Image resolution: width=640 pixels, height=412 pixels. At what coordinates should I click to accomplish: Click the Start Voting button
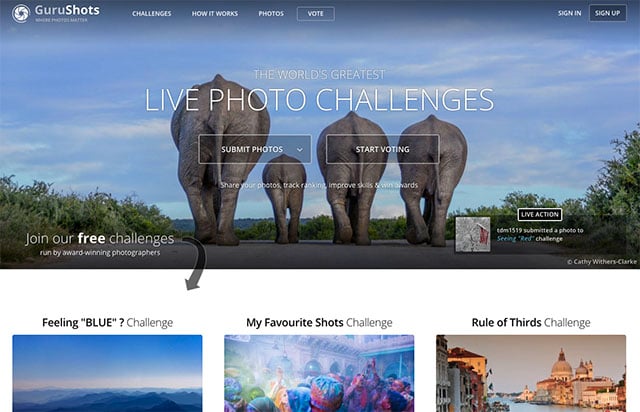tap(382, 149)
